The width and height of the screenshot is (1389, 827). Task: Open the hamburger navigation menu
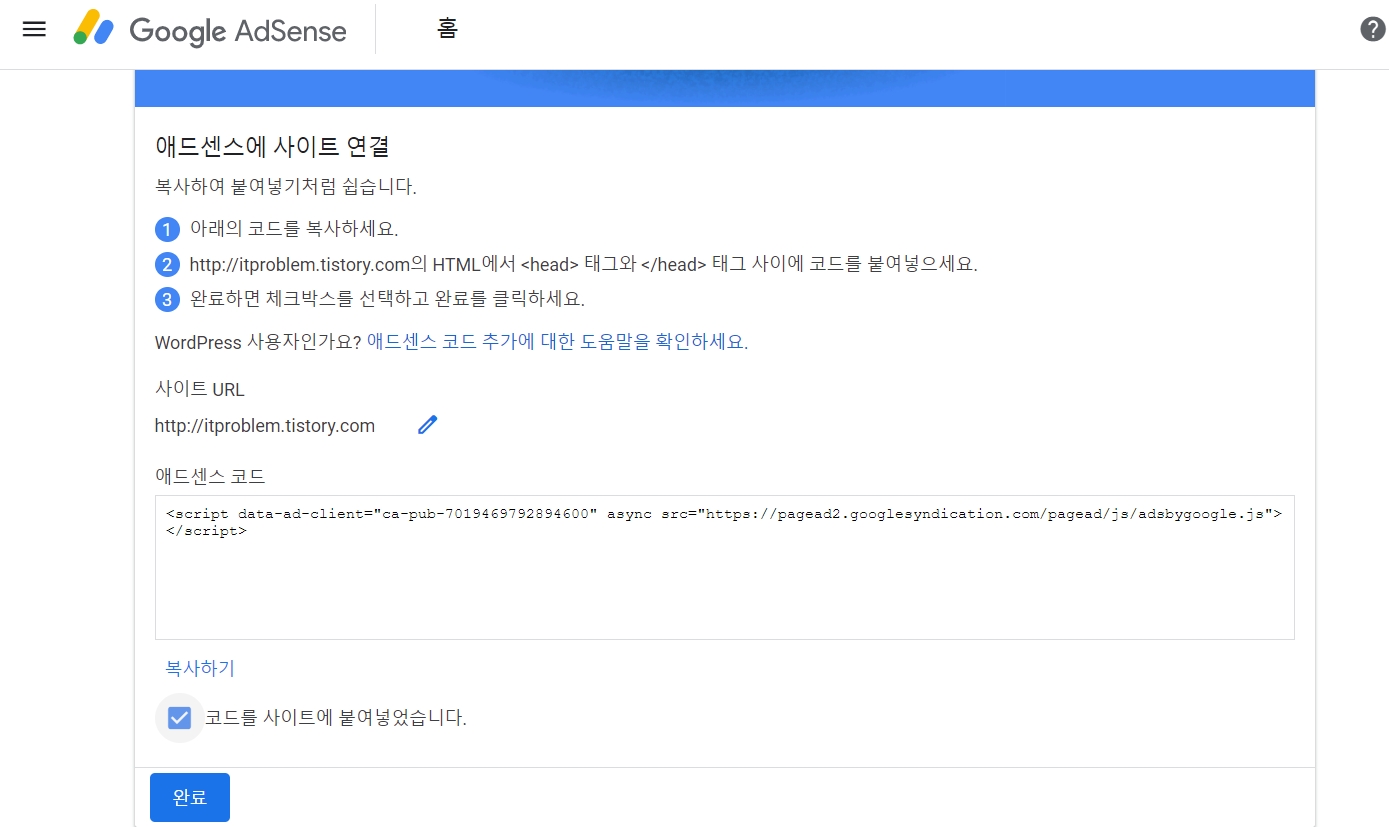click(x=34, y=29)
